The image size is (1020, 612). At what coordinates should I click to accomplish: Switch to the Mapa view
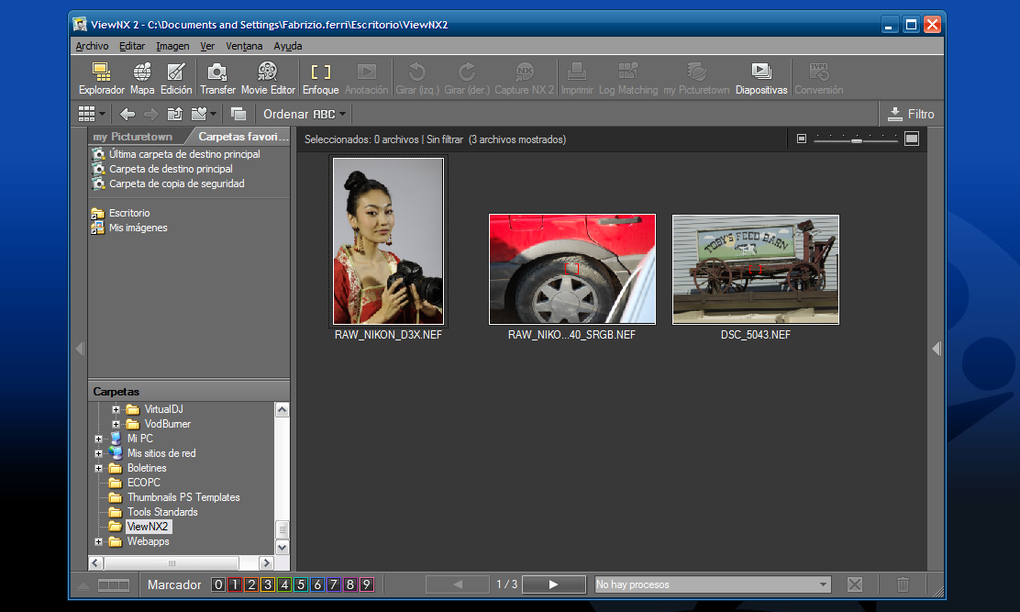tap(142, 78)
